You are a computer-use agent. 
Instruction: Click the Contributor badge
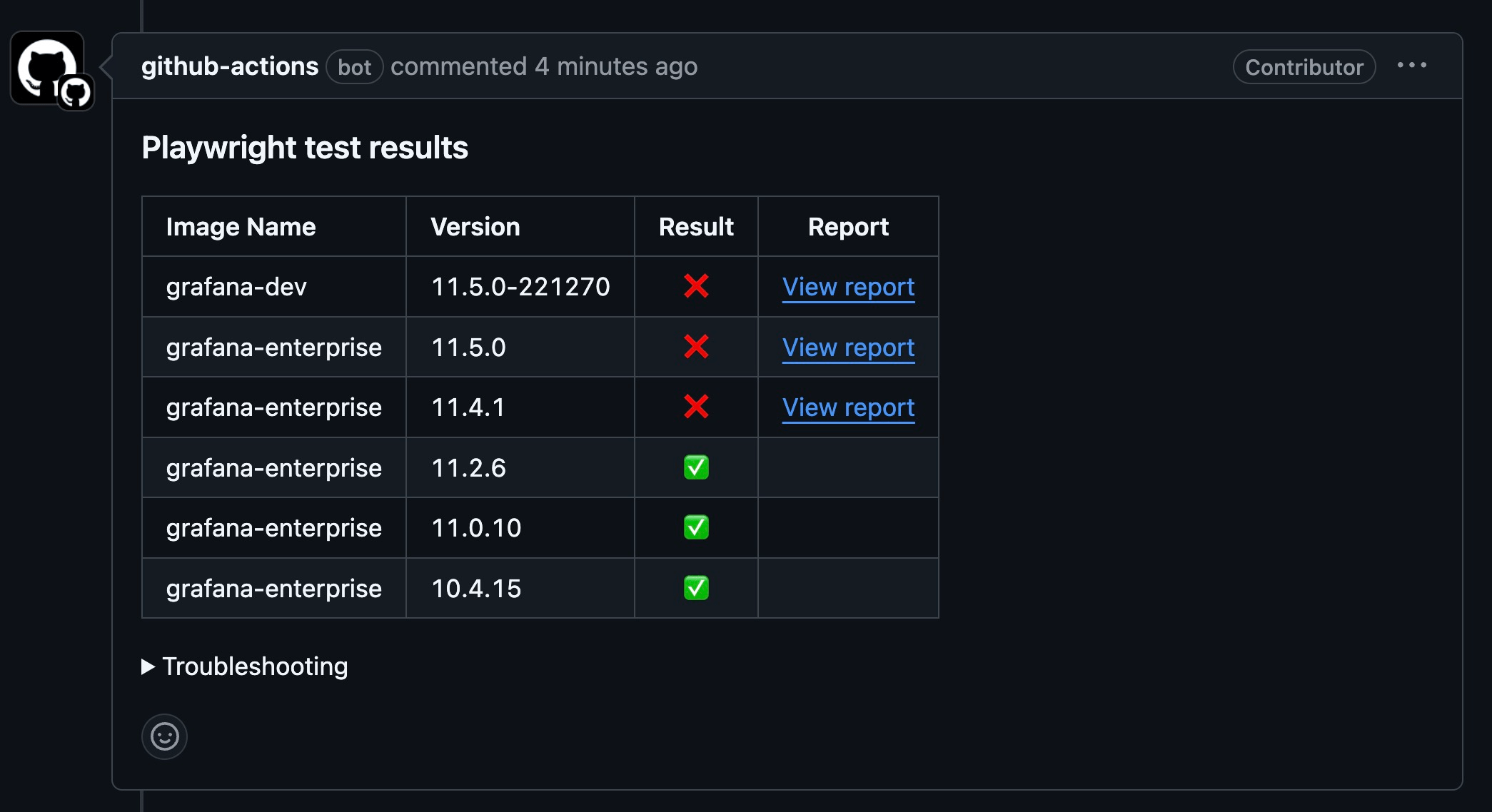click(x=1304, y=67)
